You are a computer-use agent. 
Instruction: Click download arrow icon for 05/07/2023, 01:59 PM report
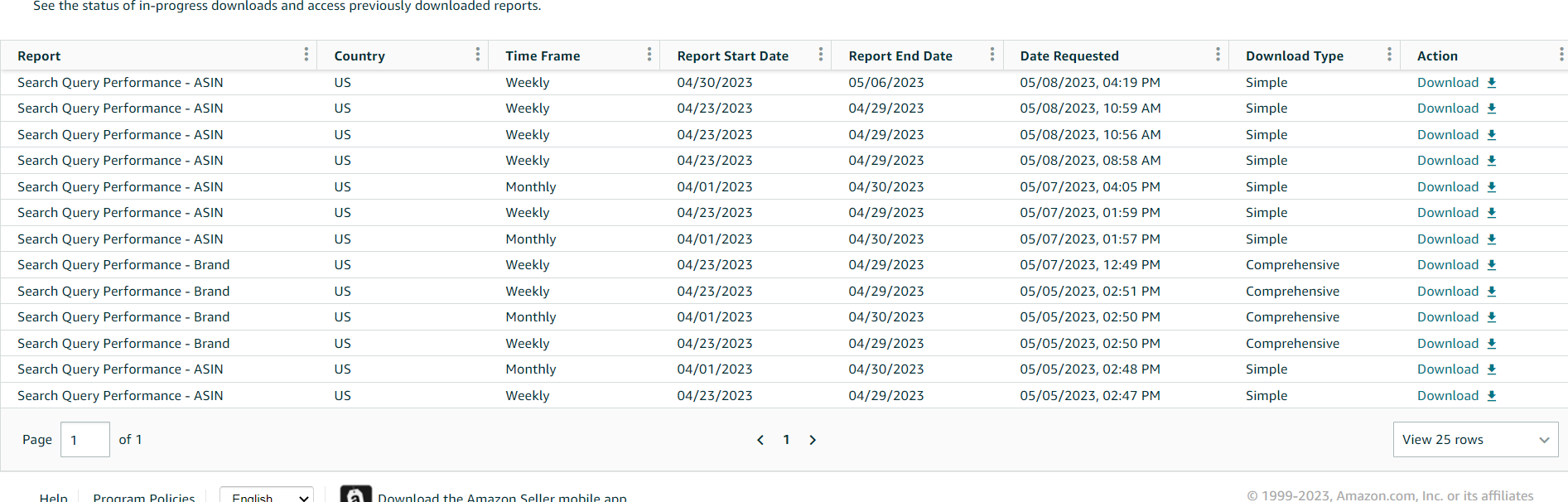tap(1492, 213)
